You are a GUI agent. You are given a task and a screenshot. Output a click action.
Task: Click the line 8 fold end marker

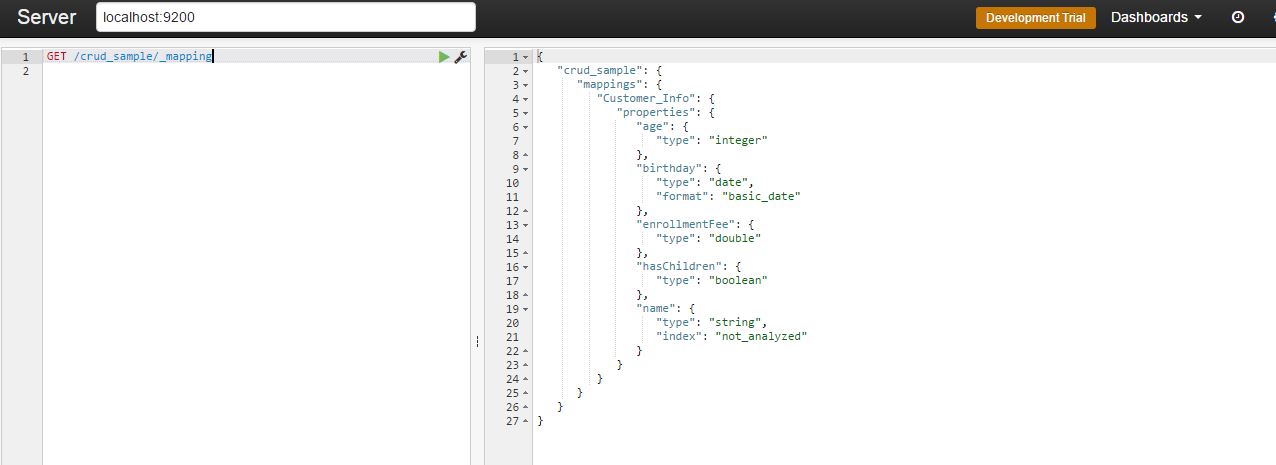click(526, 155)
